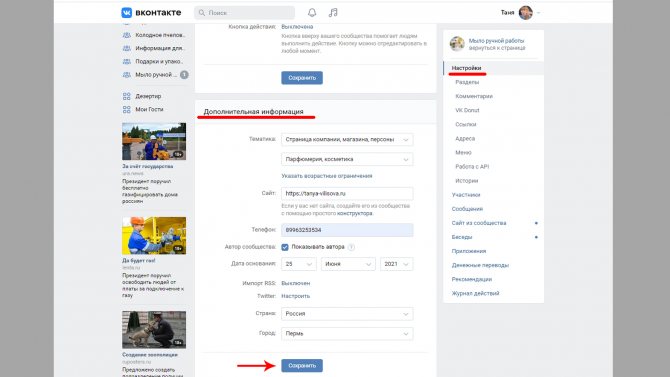The height and width of the screenshot is (377, 670).
Task: Open the Да будет газ! ad thumbnail
Action: (x=154, y=236)
